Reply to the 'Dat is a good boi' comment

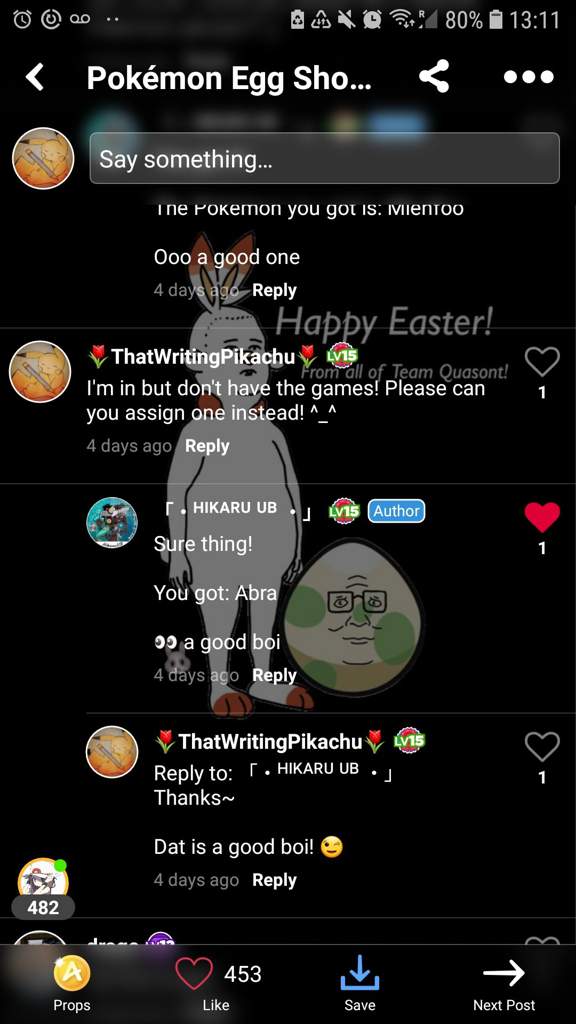tap(274, 880)
